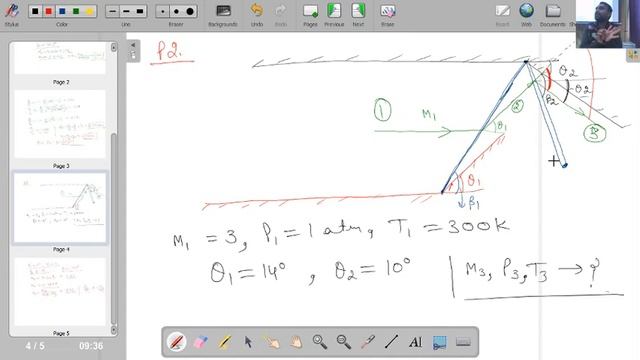Expand the right-side library panel tab
640x360 pixels.
pyautogui.click(x=633, y=55)
